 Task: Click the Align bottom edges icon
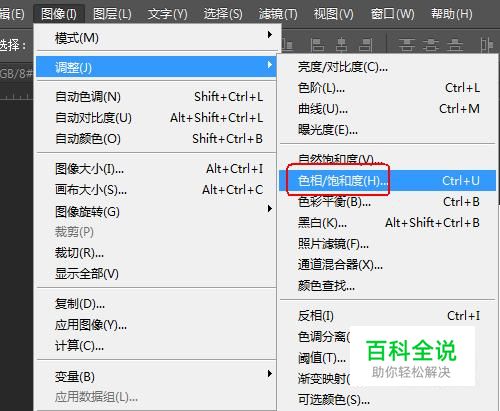(x=287, y=45)
